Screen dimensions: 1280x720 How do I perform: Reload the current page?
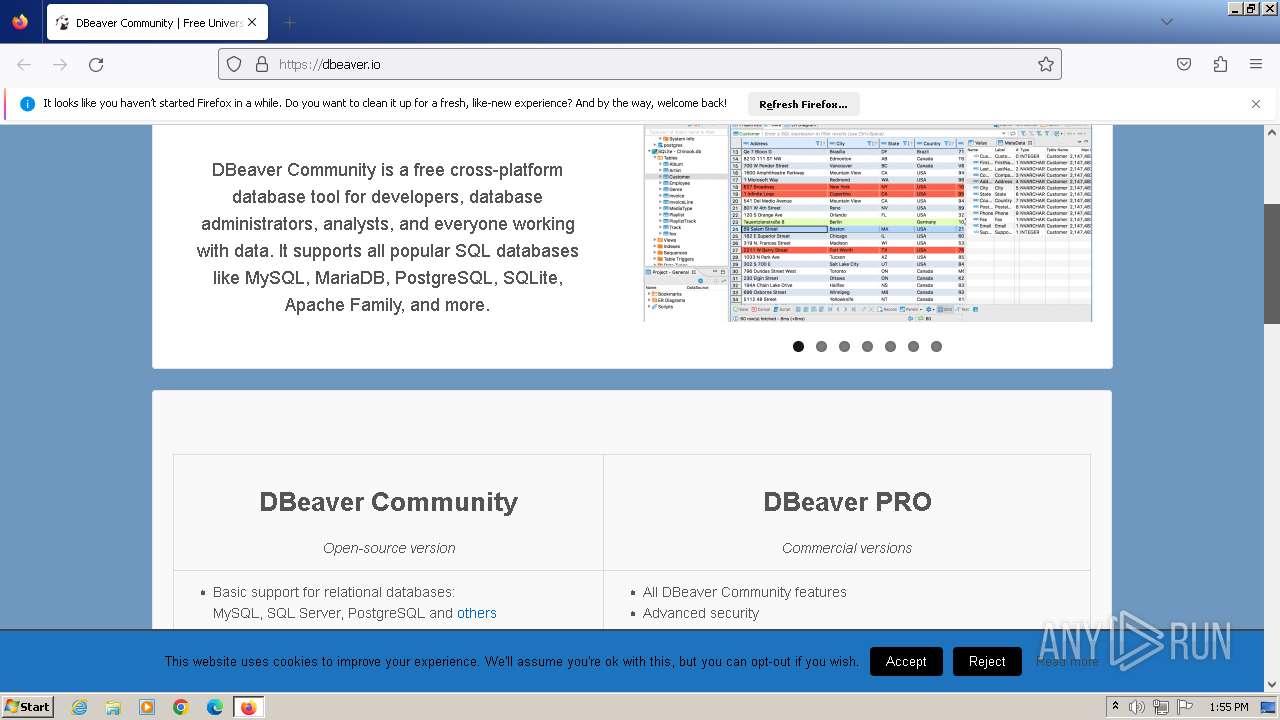pos(96,64)
